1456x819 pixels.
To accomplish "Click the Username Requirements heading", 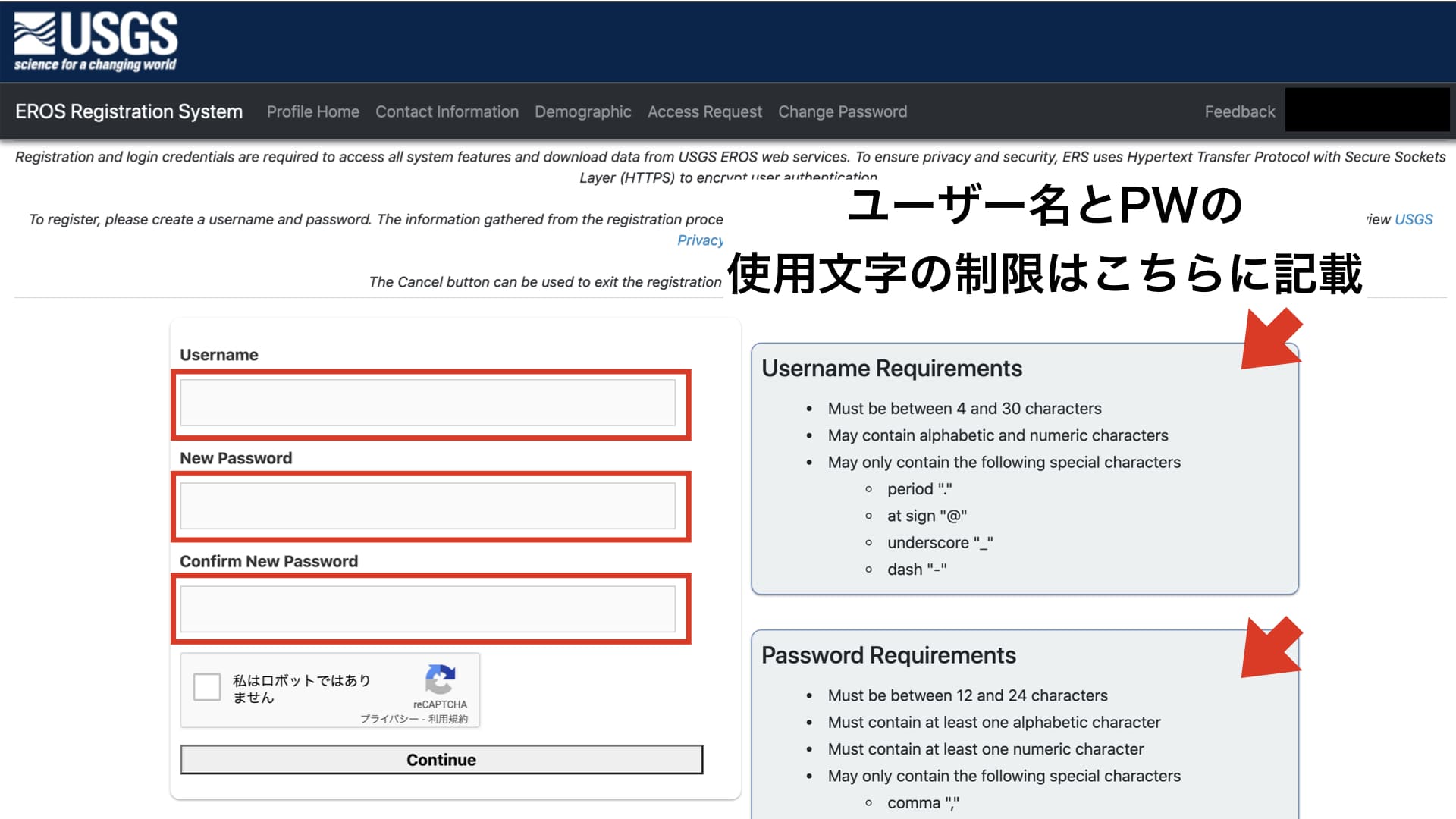I will [892, 369].
